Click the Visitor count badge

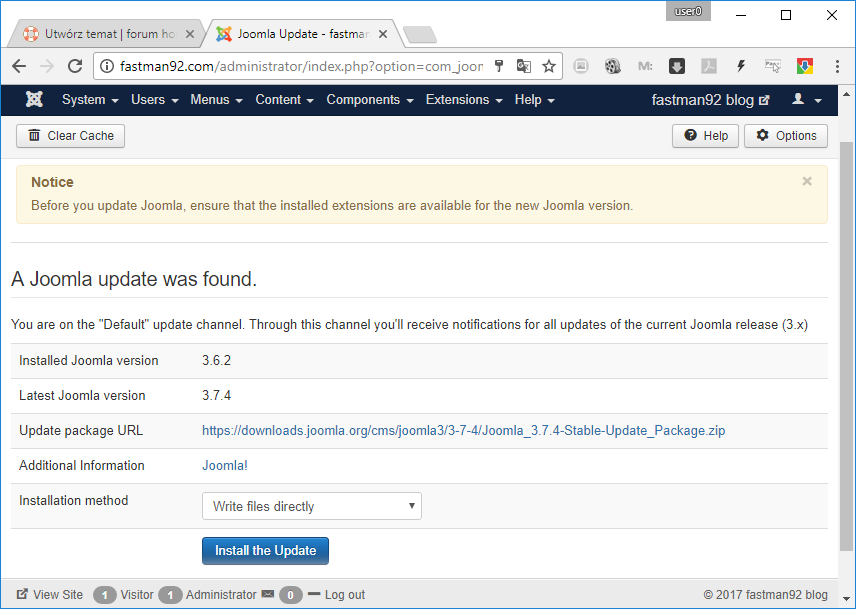point(105,595)
